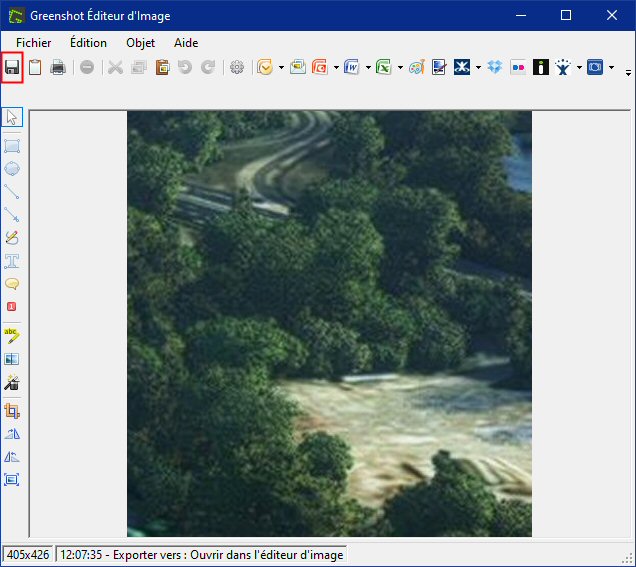Export to Jira icon
Image resolution: width=636 pixels, height=567 pixels.
563,67
